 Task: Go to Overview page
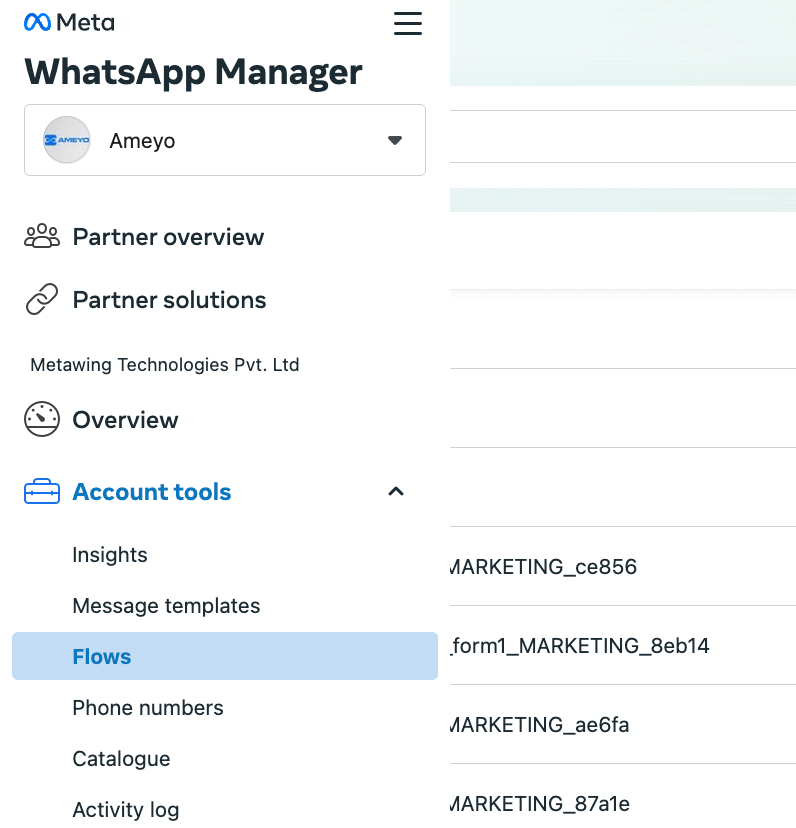126,420
